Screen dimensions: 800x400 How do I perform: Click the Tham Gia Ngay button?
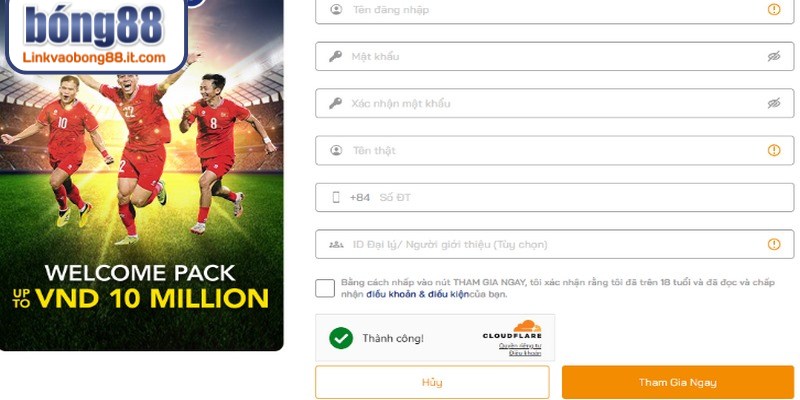coord(678,382)
